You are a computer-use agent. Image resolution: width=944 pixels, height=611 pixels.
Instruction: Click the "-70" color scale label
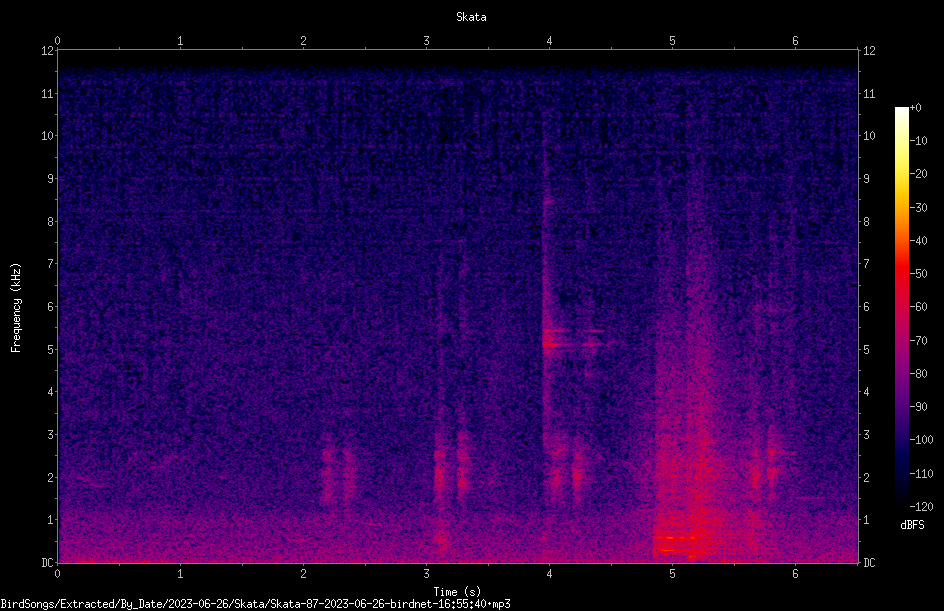point(919,341)
